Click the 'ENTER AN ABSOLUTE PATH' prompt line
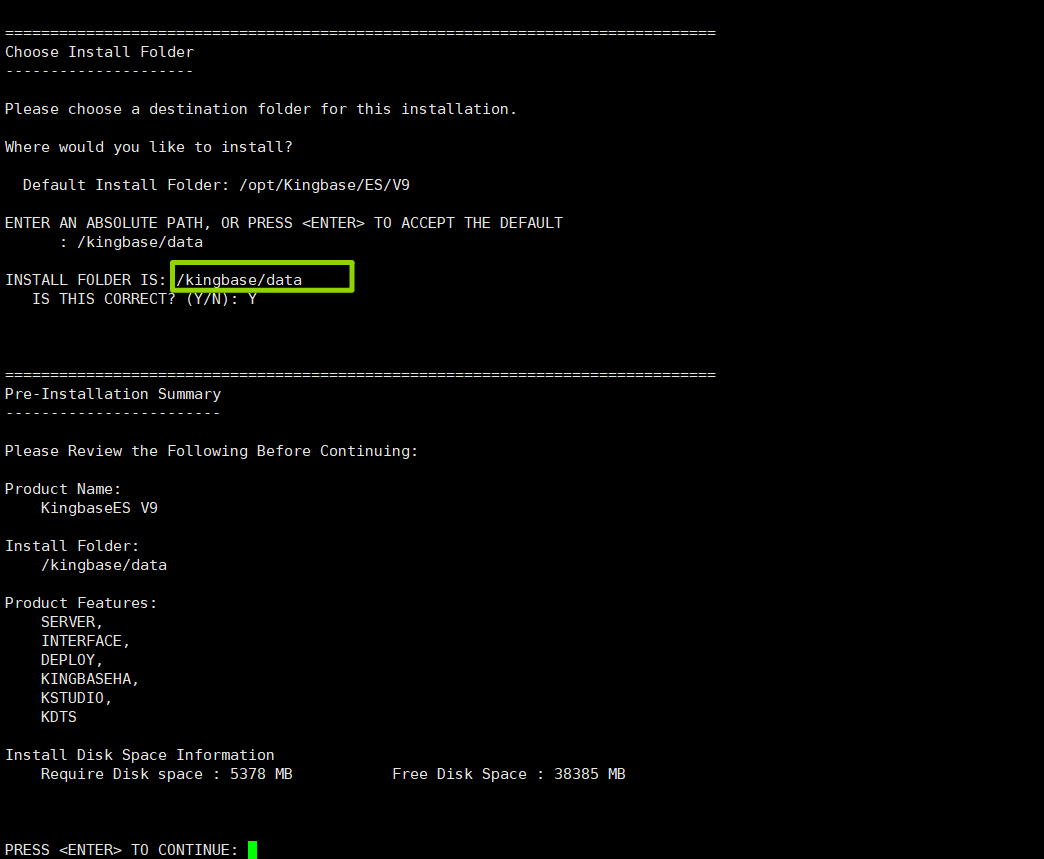Viewport: 1044px width, 859px height. [284, 223]
